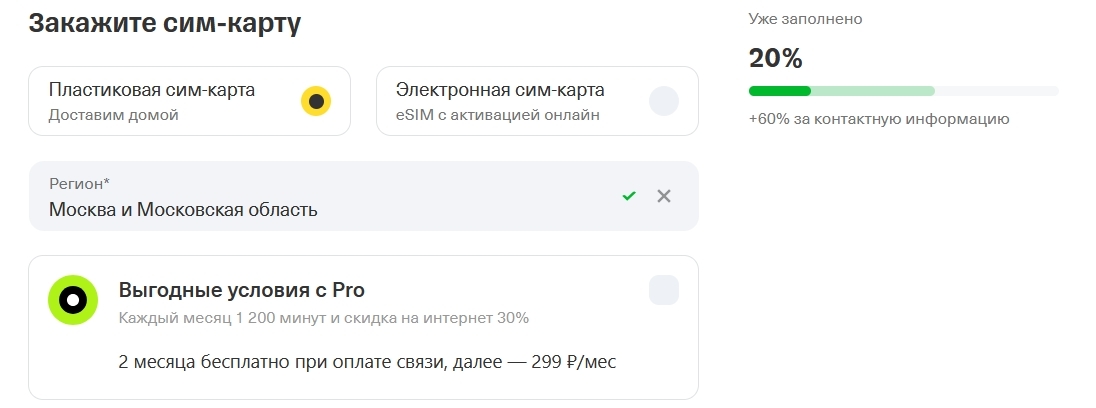The image size is (1096, 408).
Task: Click the '1 200 минут' Pro description line
Action: pyautogui.click(x=323, y=318)
